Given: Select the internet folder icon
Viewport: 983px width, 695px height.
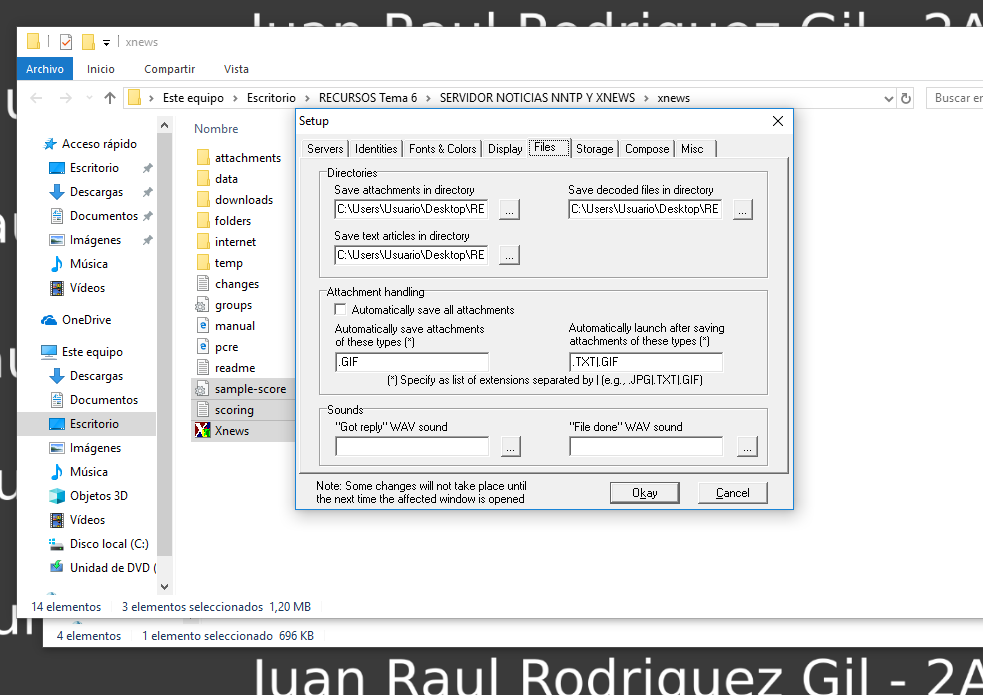Looking at the screenshot, I should 203,241.
